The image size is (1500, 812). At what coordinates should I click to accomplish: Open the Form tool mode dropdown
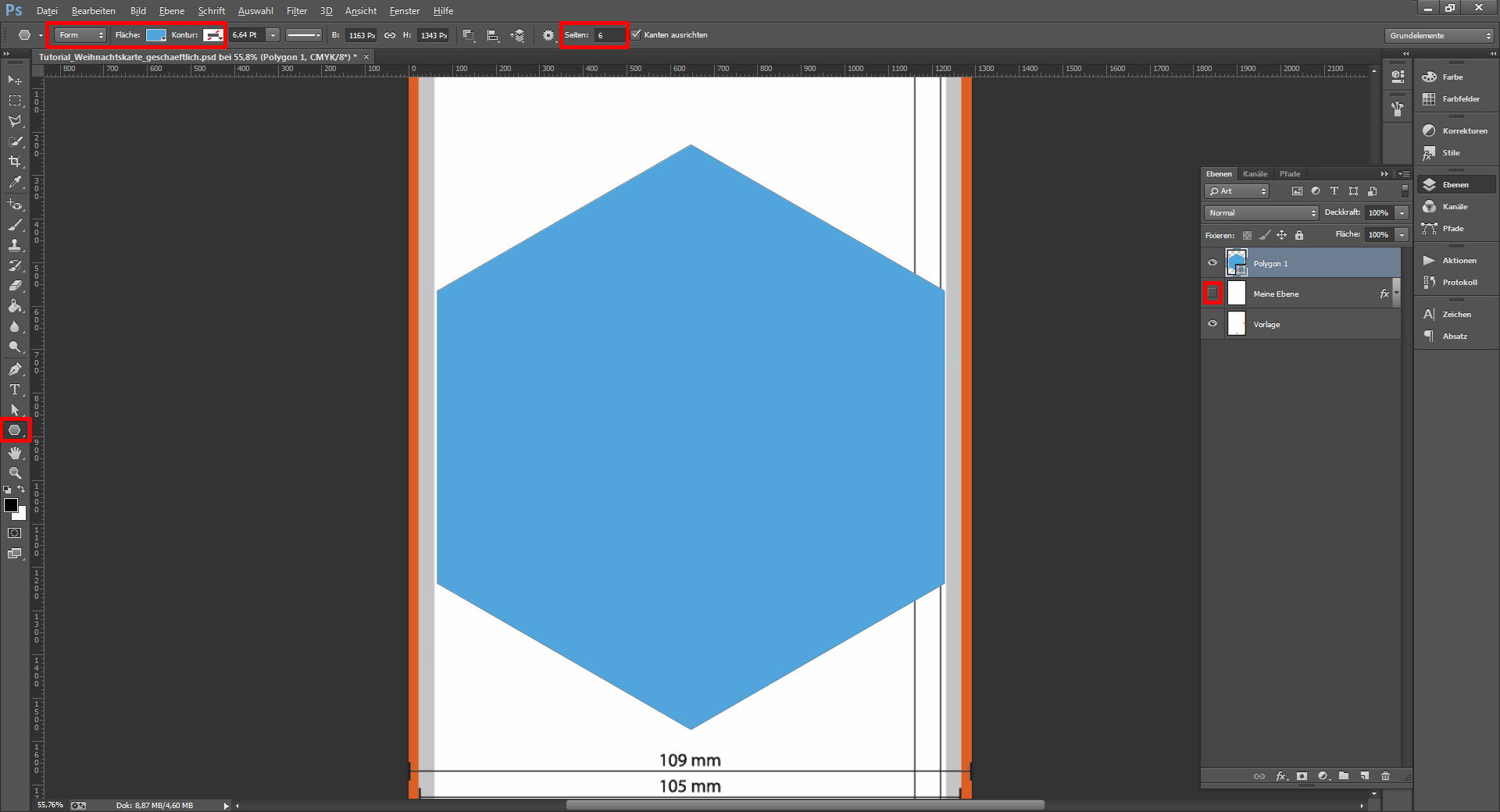80,35
